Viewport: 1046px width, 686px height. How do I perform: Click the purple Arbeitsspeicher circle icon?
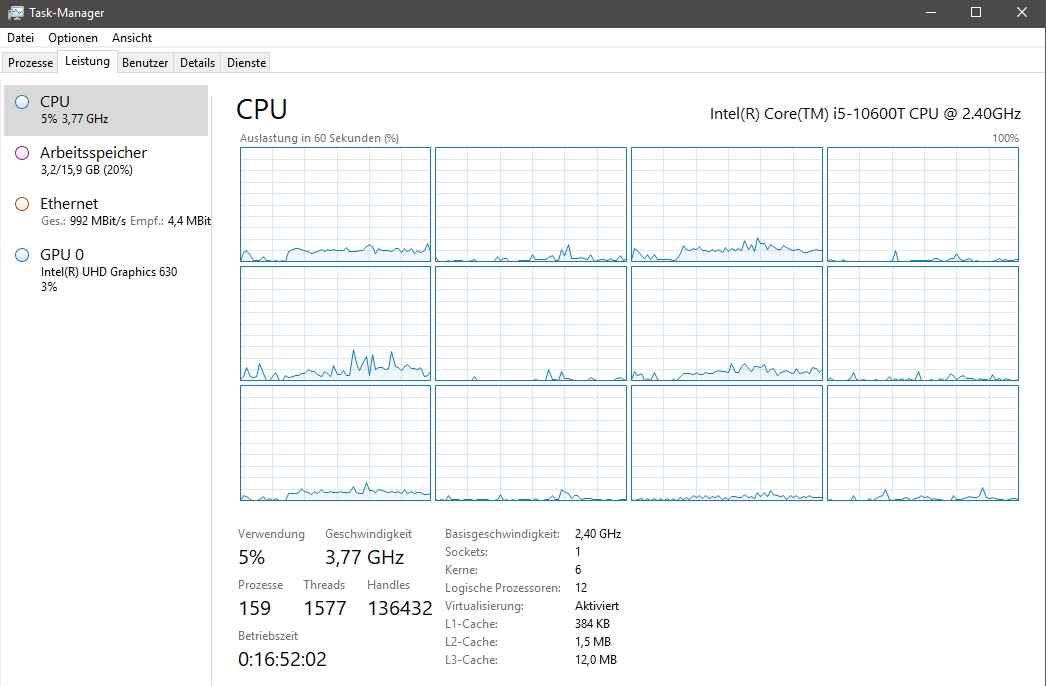tap(22, 153)
